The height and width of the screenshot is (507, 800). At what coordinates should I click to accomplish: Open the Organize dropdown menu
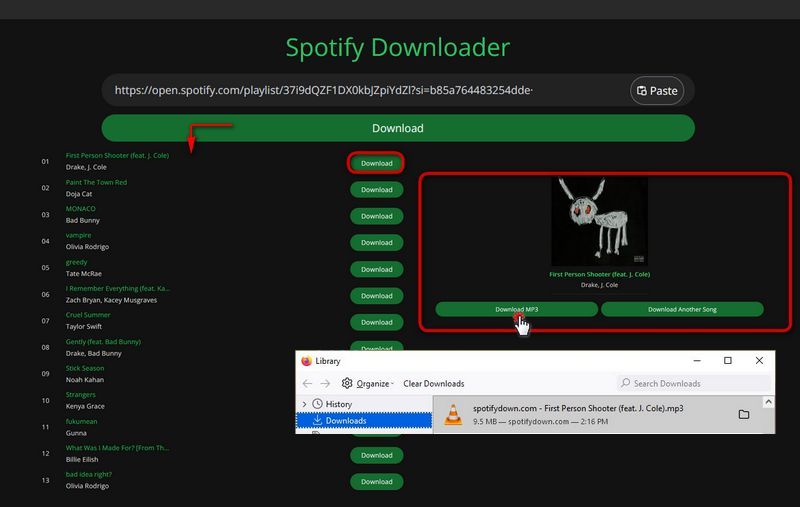[374, 384]
